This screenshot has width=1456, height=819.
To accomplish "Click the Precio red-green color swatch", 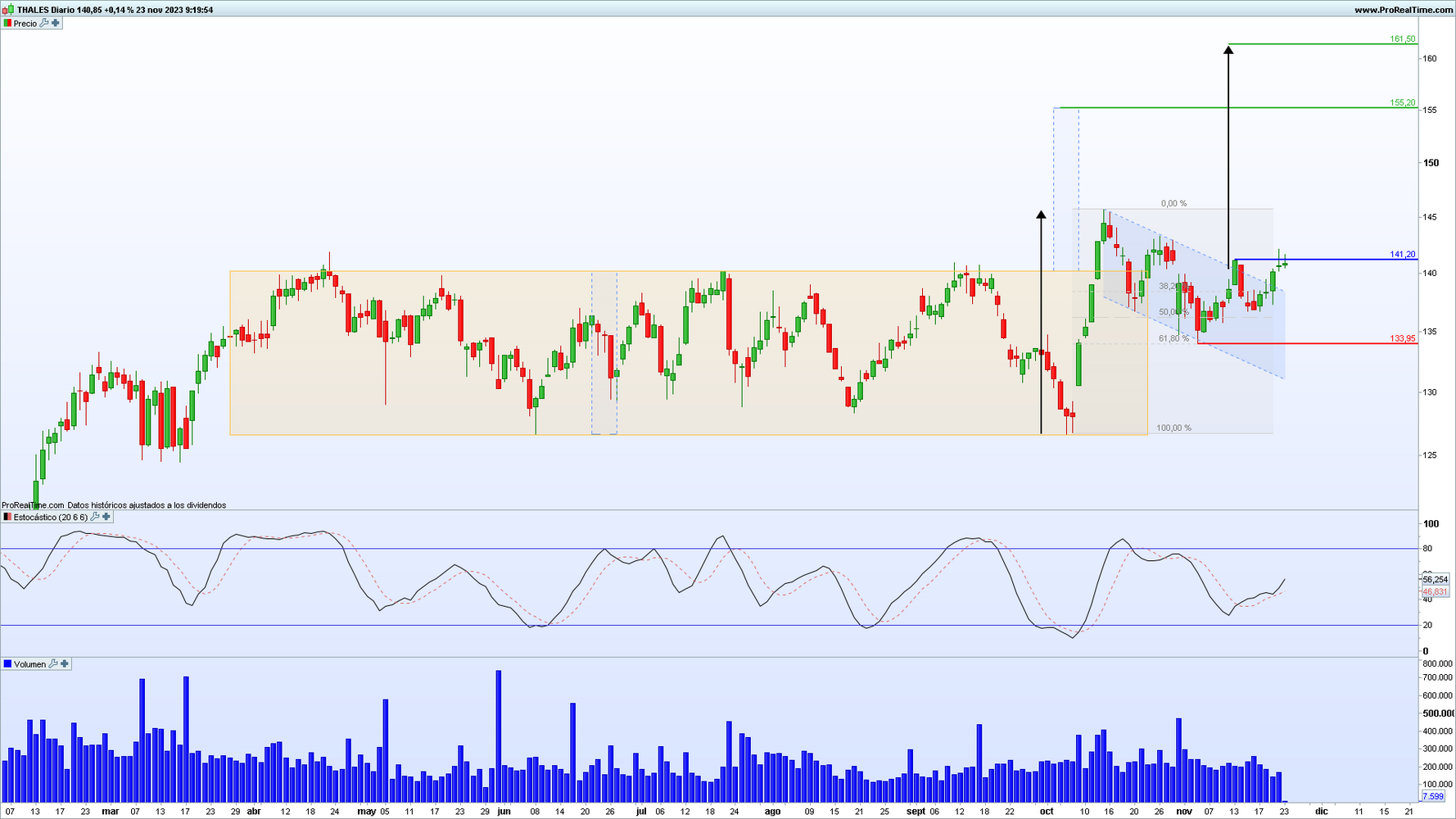I will [7, 23].
